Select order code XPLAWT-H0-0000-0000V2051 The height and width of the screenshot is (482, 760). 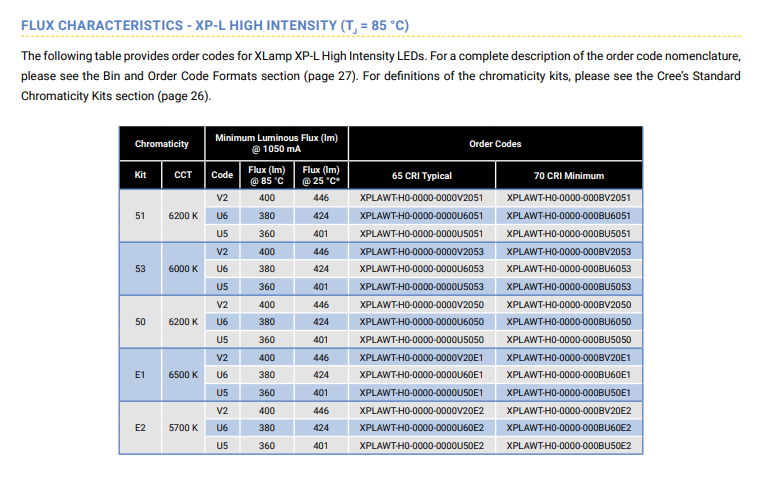422,198
